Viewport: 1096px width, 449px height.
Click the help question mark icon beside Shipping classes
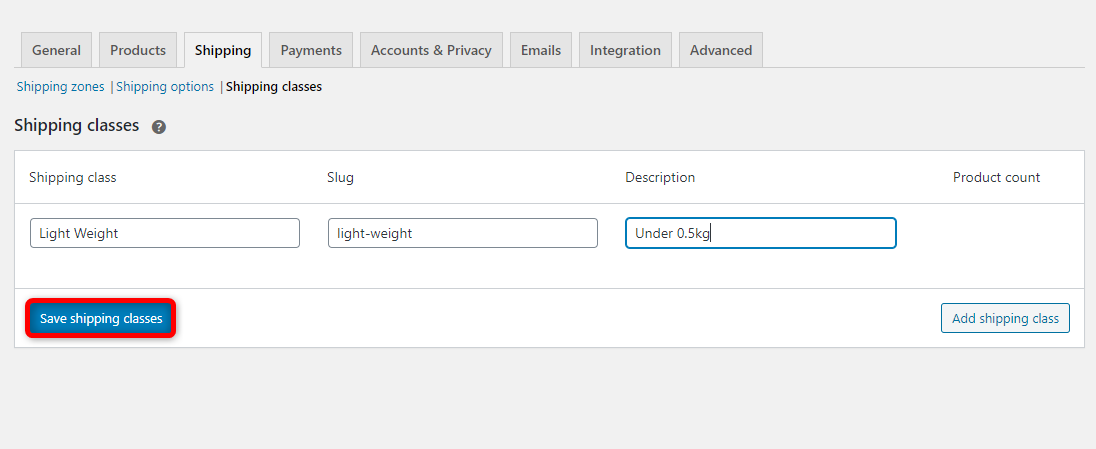coord(159,127)
